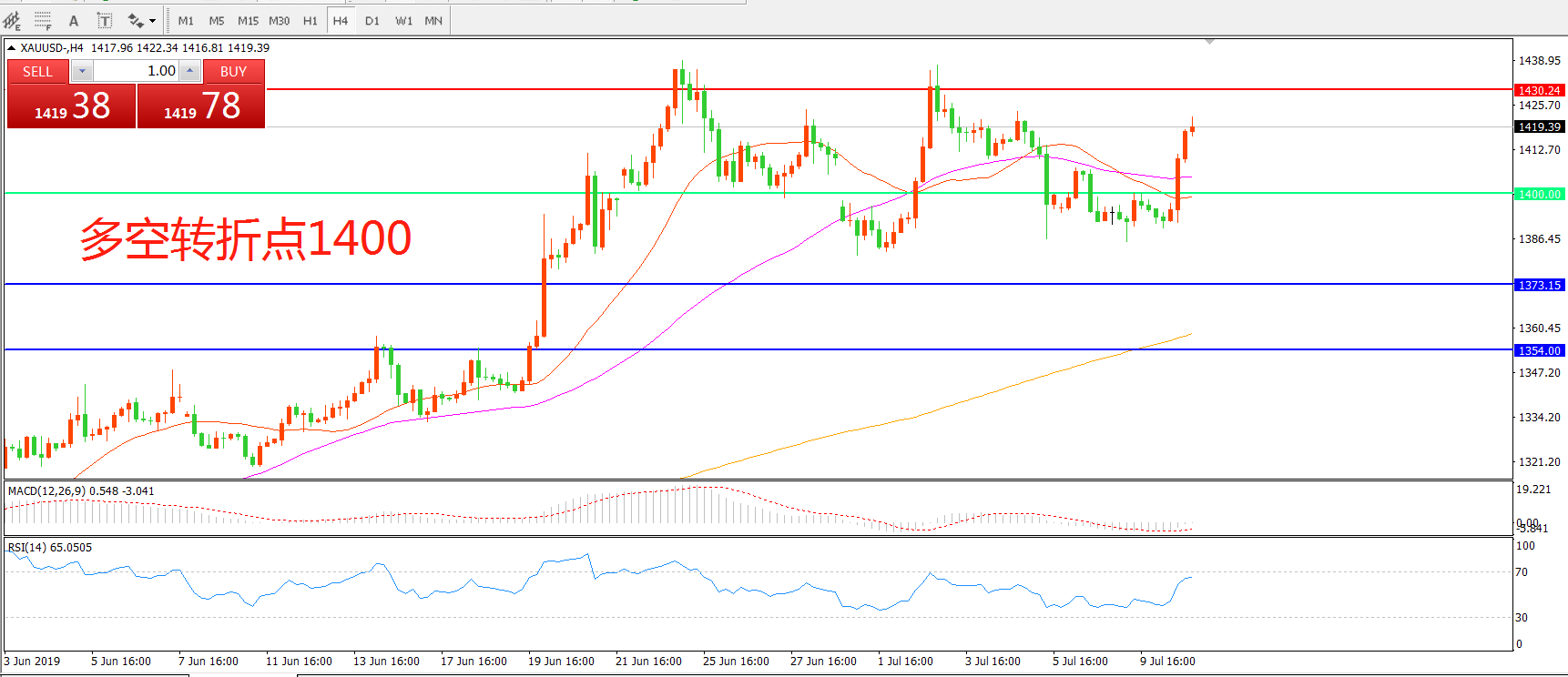This screenshot has width=1568, height=677.
Task: Click the 1.00 volume input field
Action: (137, 71)
